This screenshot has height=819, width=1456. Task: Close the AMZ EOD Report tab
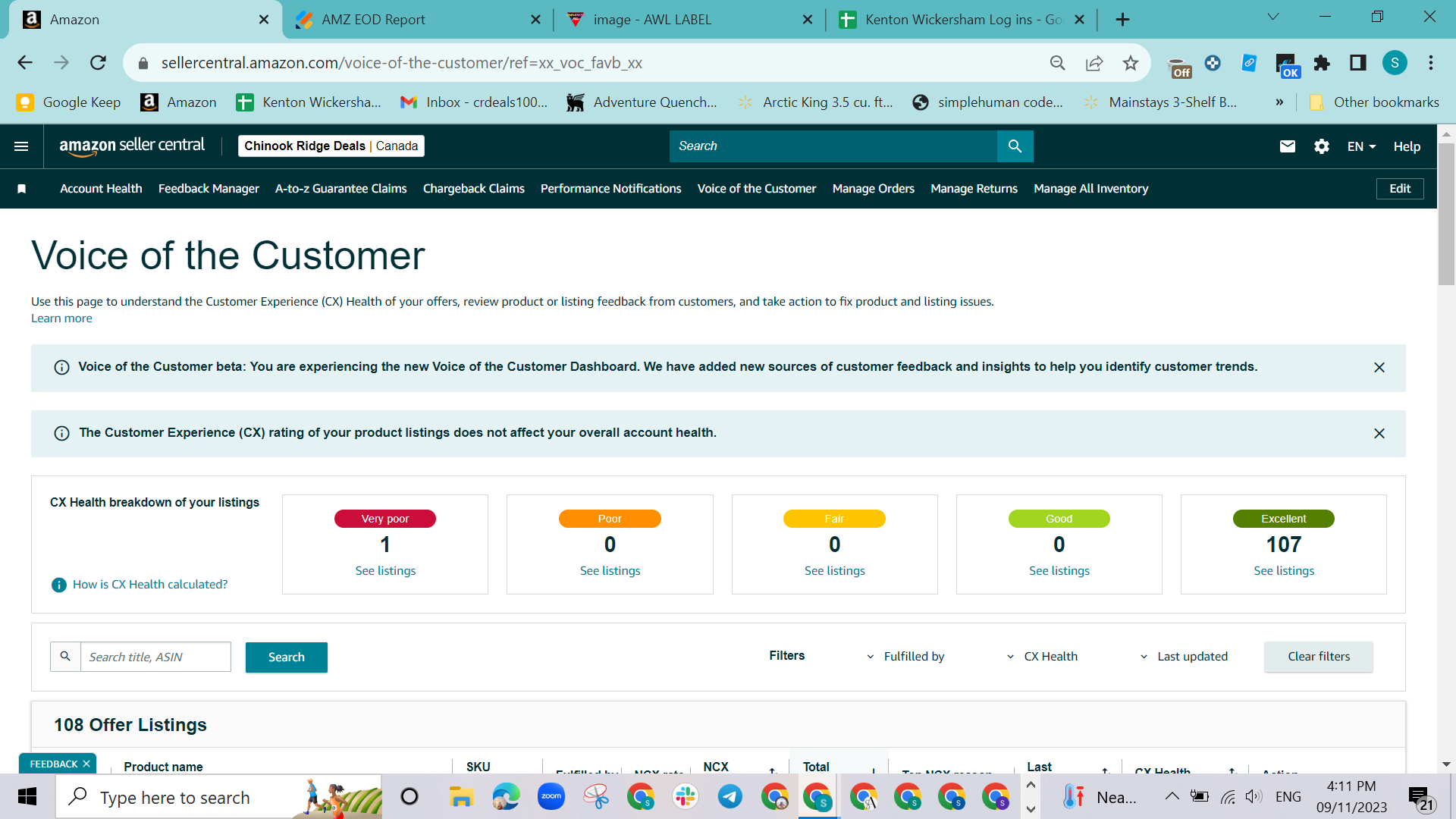tap(536, 20)
